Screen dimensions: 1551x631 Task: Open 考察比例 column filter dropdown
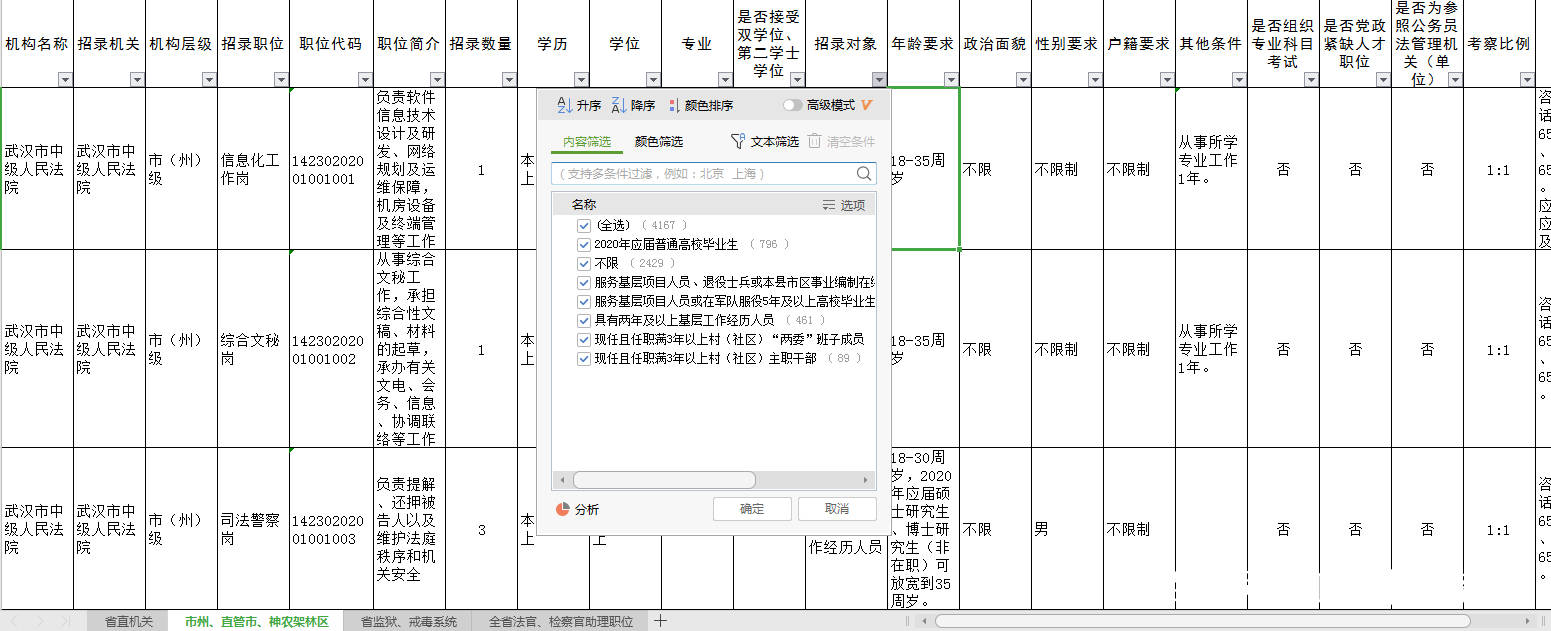click(1526, 79)
